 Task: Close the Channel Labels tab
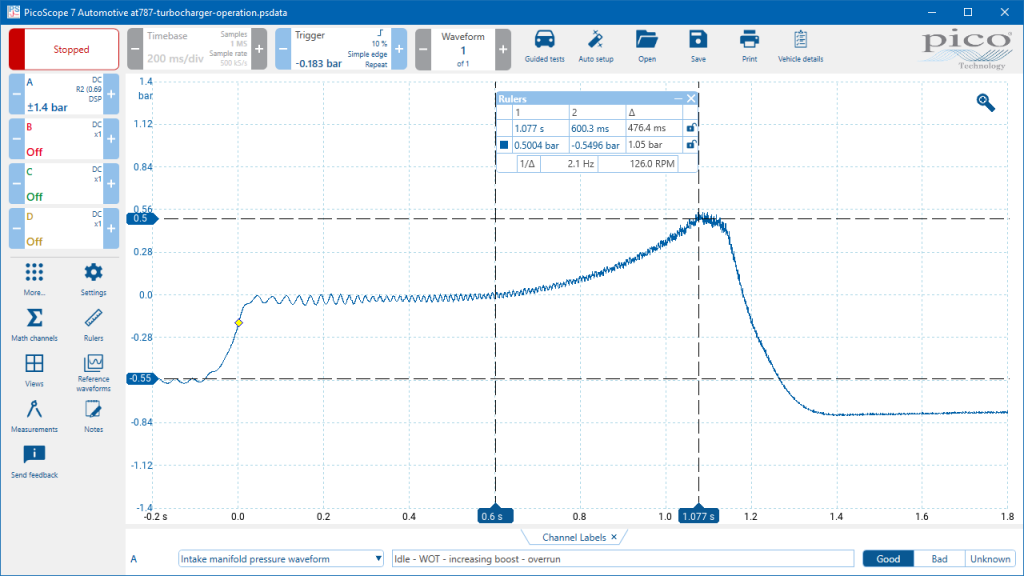pyautogui.click(x=614, y=537)
